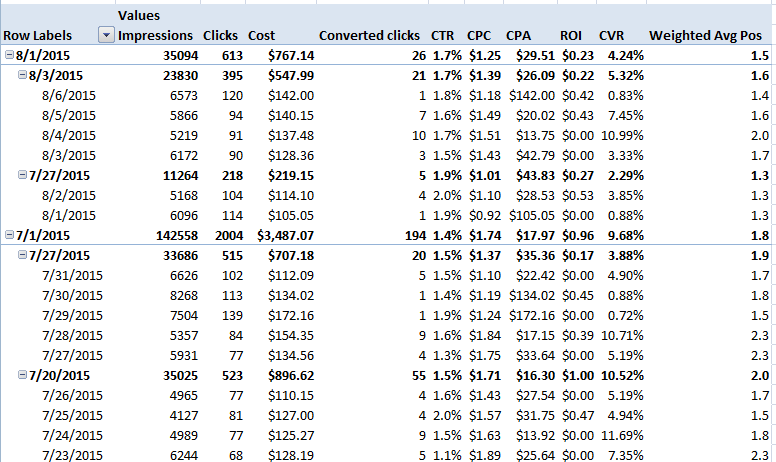Select the CVR cell 10.99%

point(622,136)
